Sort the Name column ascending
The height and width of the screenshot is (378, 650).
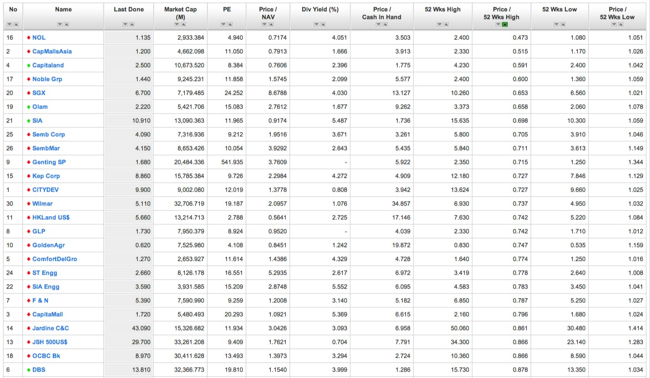click(x=66, y=25)
